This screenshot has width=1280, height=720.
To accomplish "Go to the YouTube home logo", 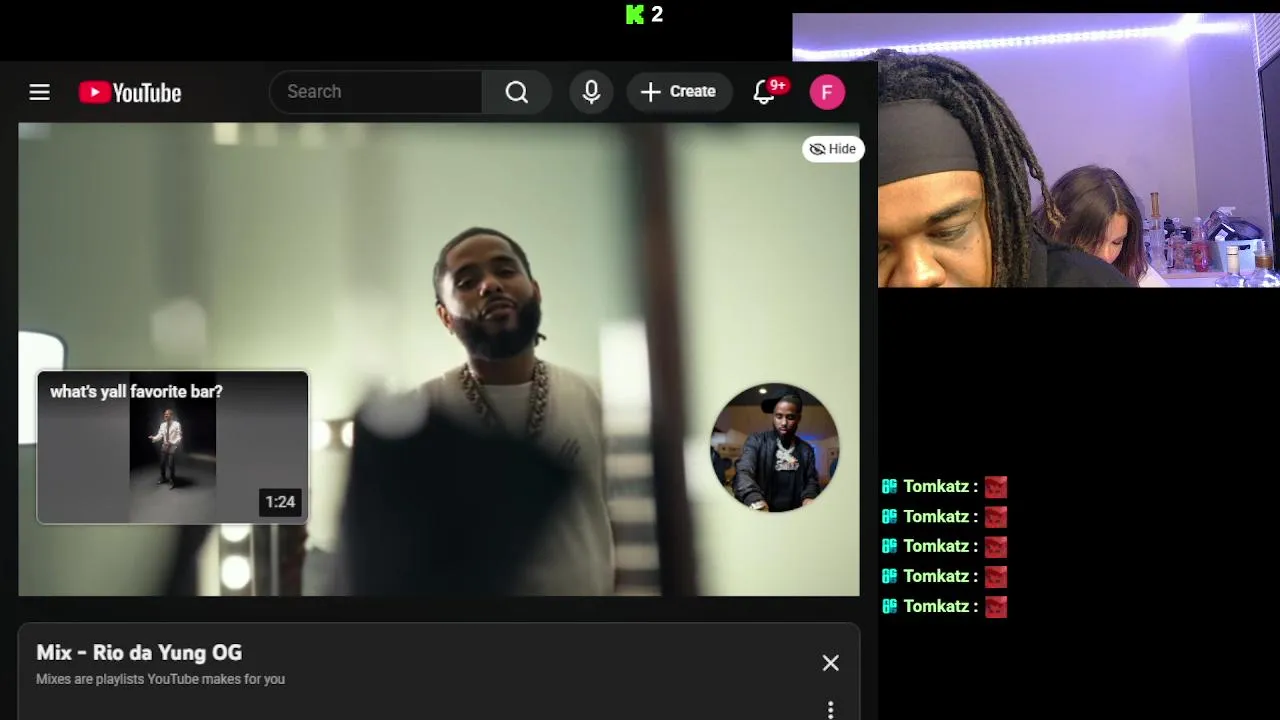I will click(x=130, y=93).
